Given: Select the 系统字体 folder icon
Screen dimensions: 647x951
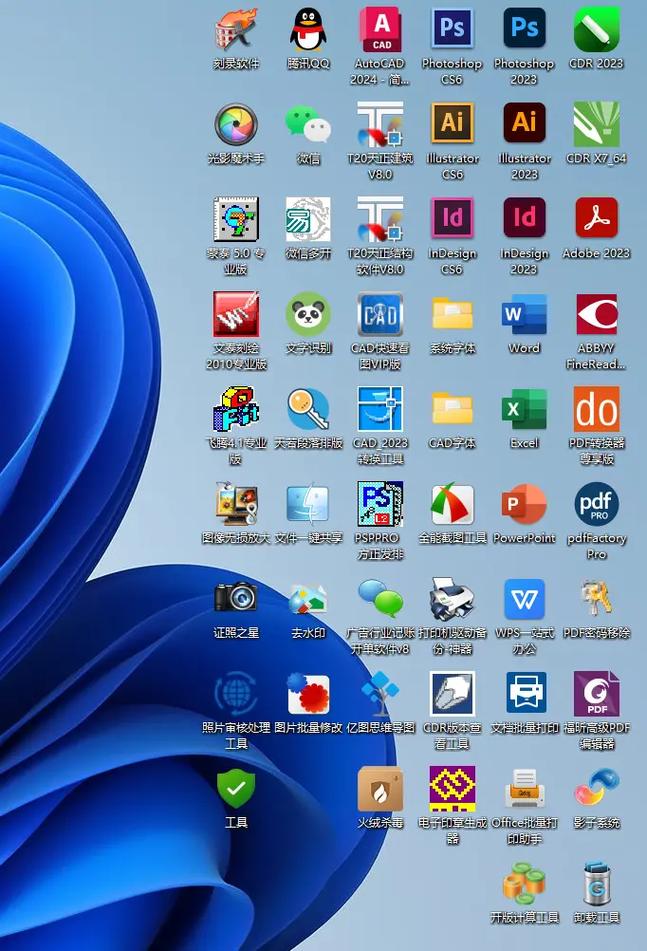Looking at the screenshot, I should (x=452, y=315).
